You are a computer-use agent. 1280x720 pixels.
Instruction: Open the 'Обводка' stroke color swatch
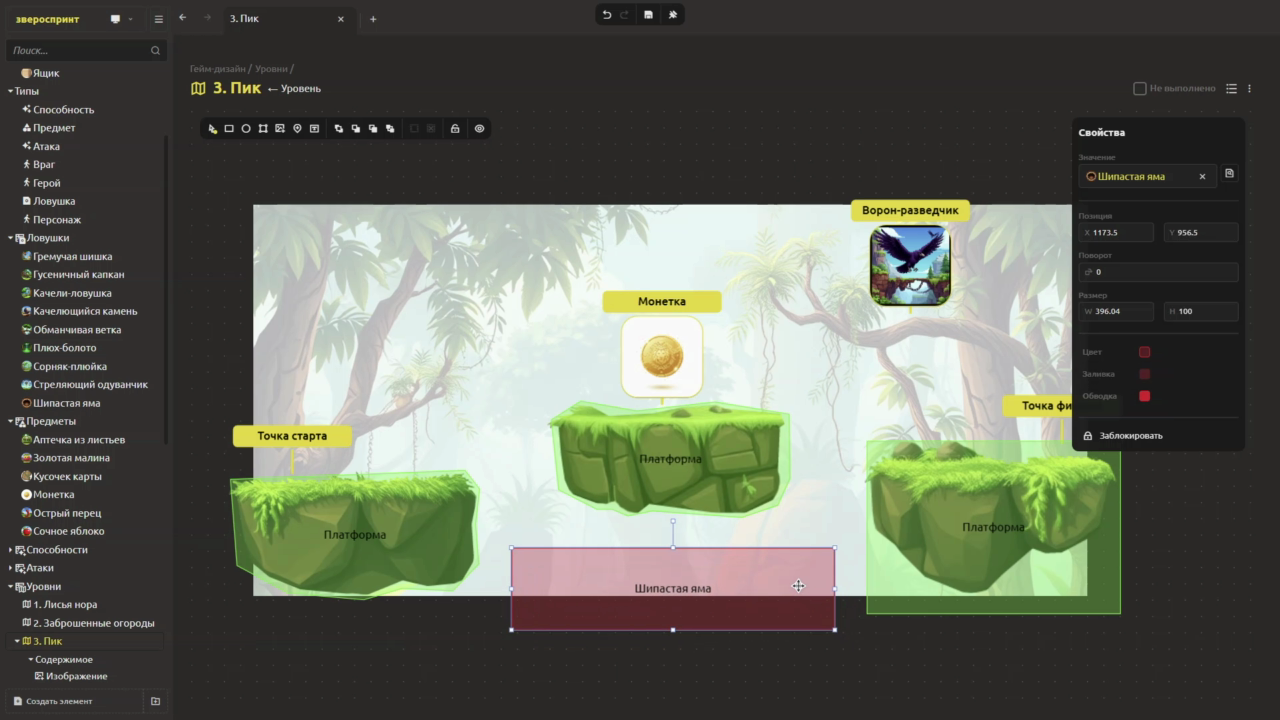[1145, 396]
